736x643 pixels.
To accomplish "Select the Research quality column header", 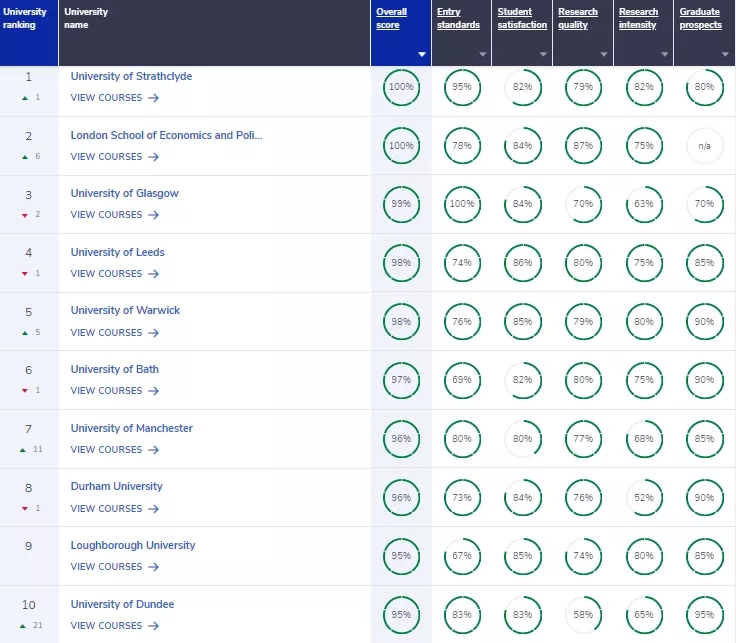I will point(578,19).
